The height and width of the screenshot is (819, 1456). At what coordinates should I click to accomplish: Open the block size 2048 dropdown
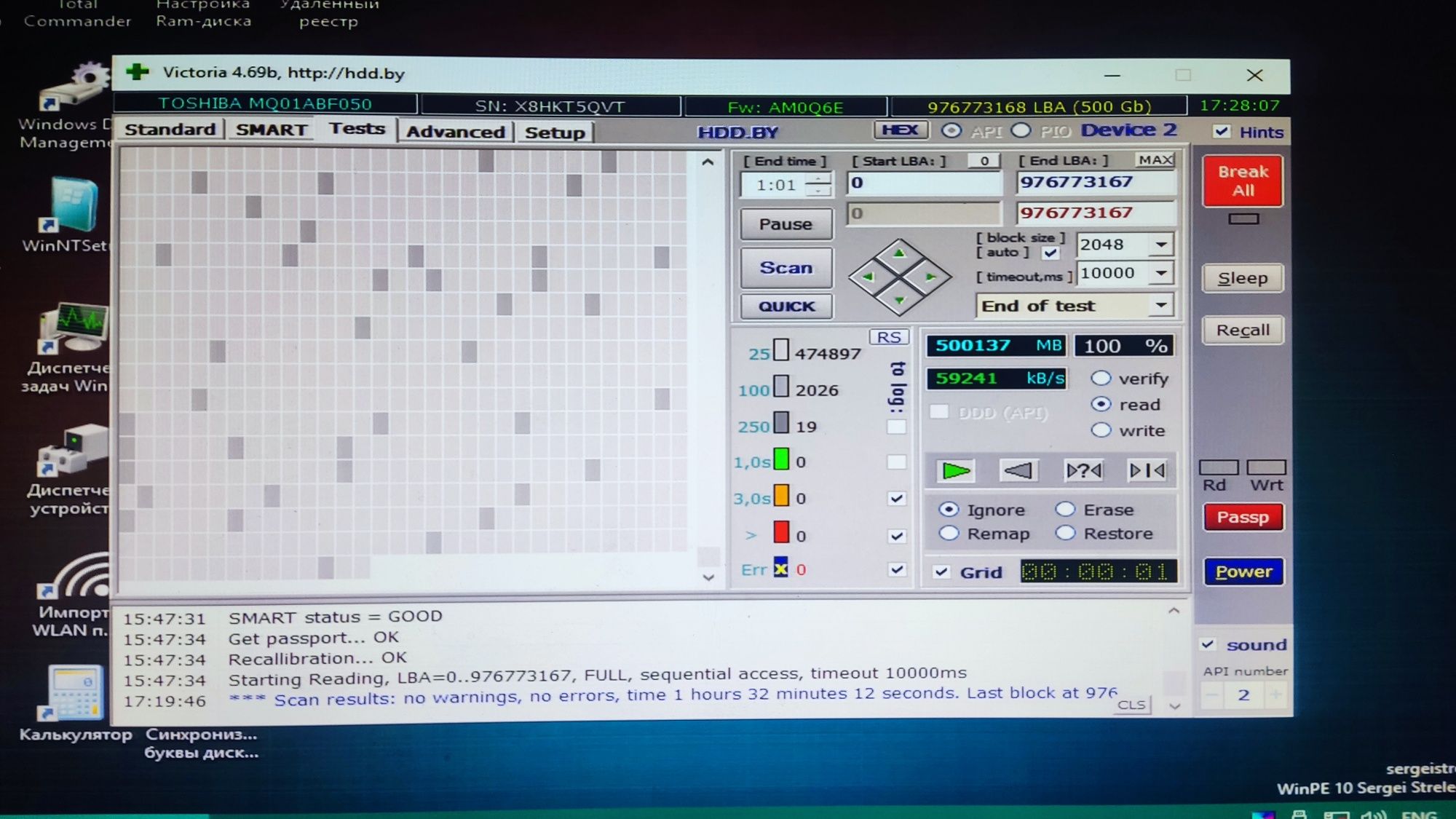pyautogui.click(x=1161, y=245)
